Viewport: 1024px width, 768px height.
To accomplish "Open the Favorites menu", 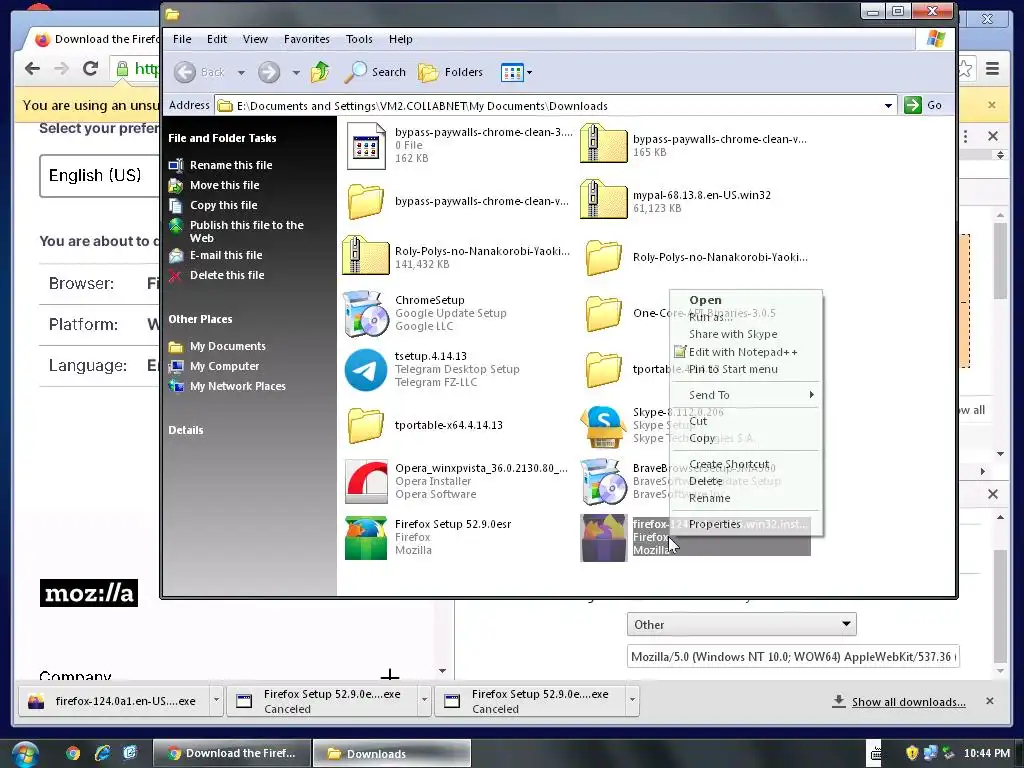I will [307, 39].
